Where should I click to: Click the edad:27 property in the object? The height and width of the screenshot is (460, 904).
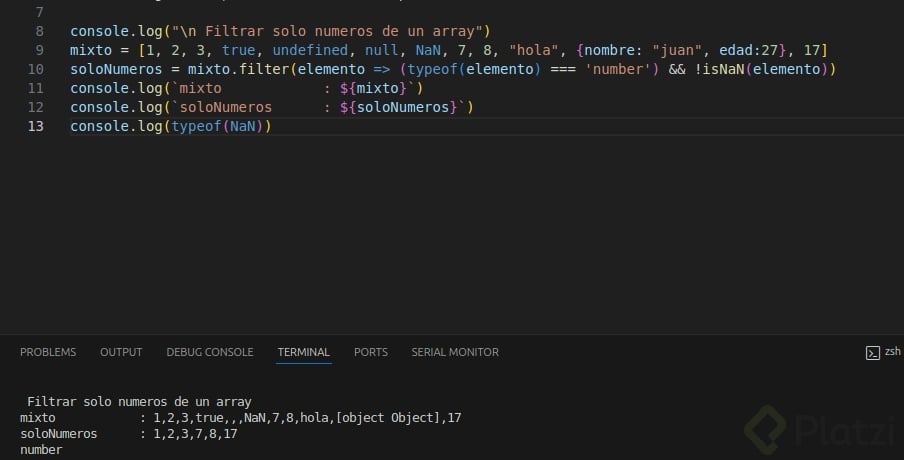pos(749,50)
